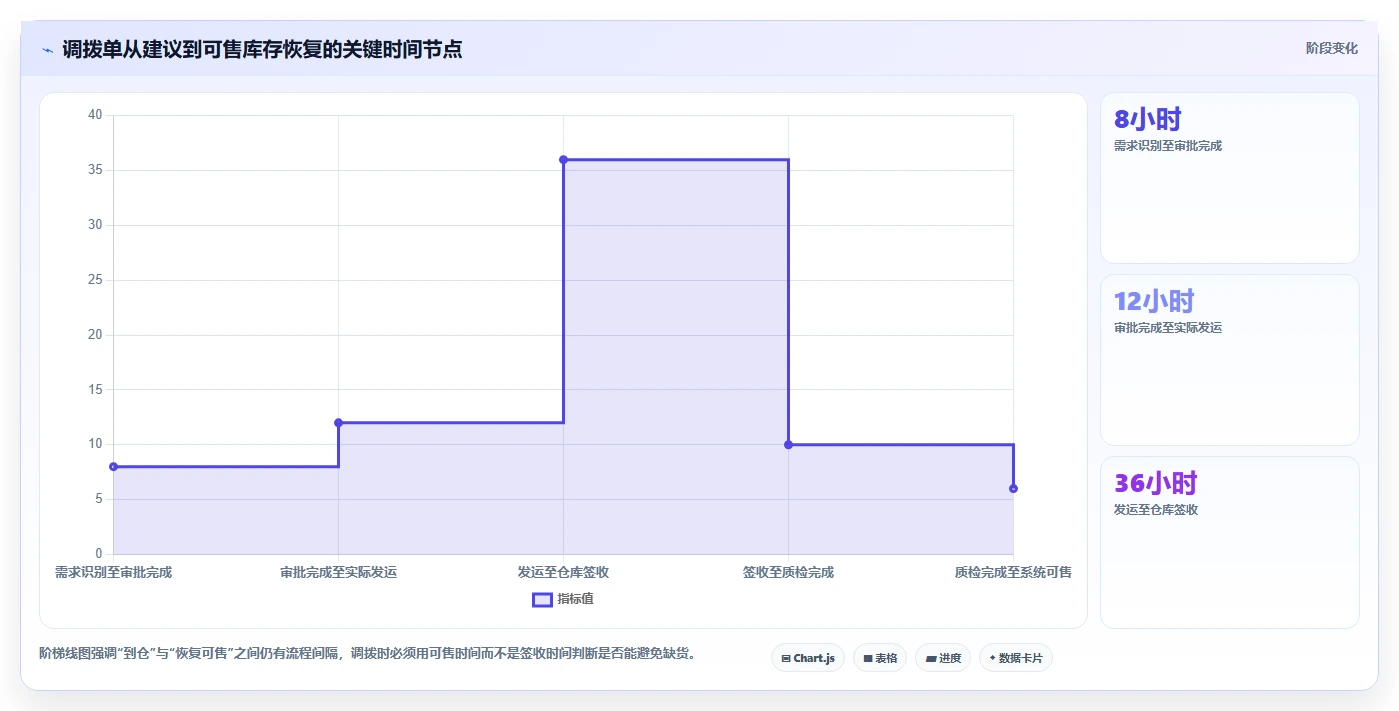Viewport: 1399px width, 711px height.
Task: Click the caption text starting with 阶梯线图强调
Action: pyautogui.click(x=367, y=654)
